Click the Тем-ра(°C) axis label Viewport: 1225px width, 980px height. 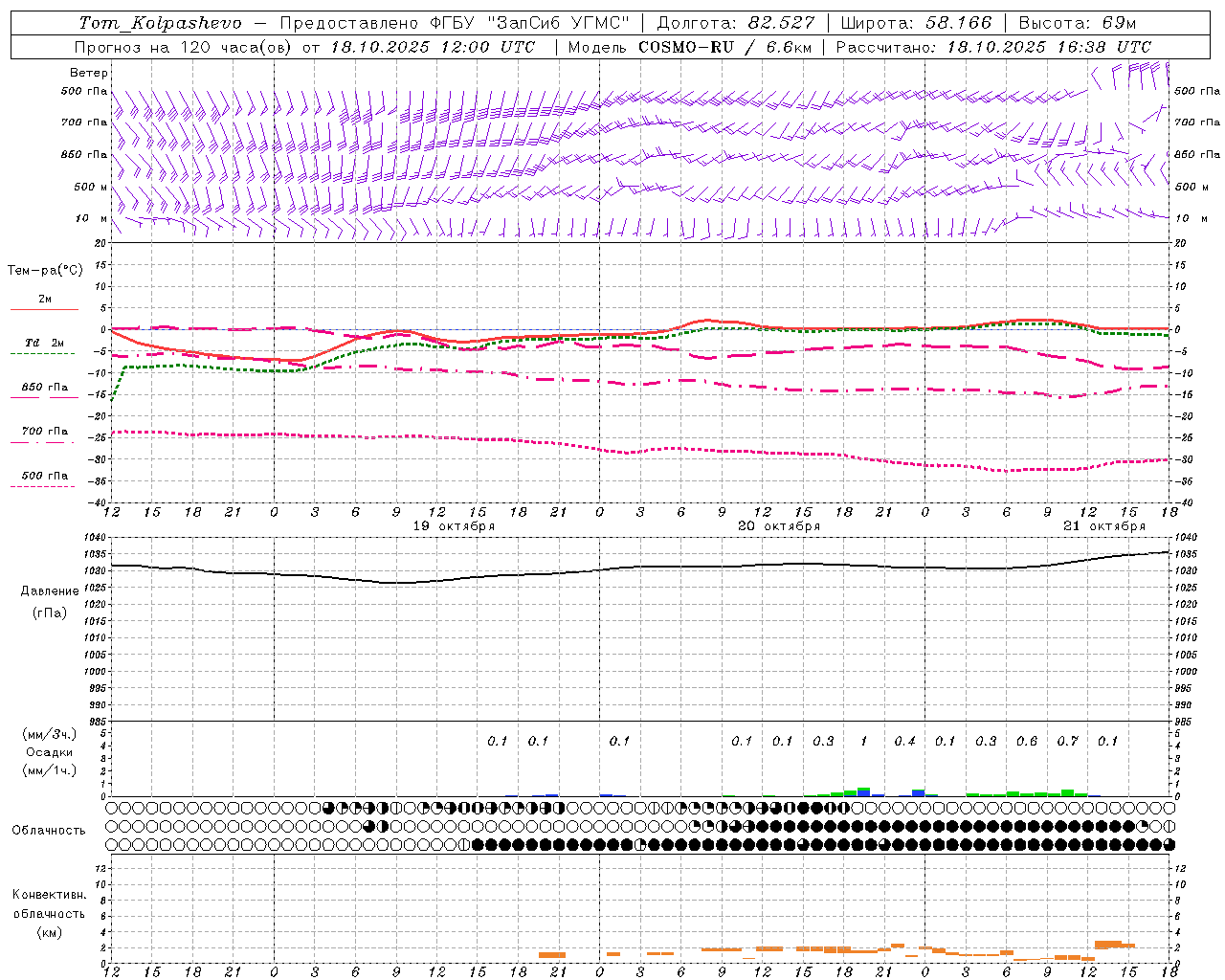pyautogui.click(x=45, y=271)
